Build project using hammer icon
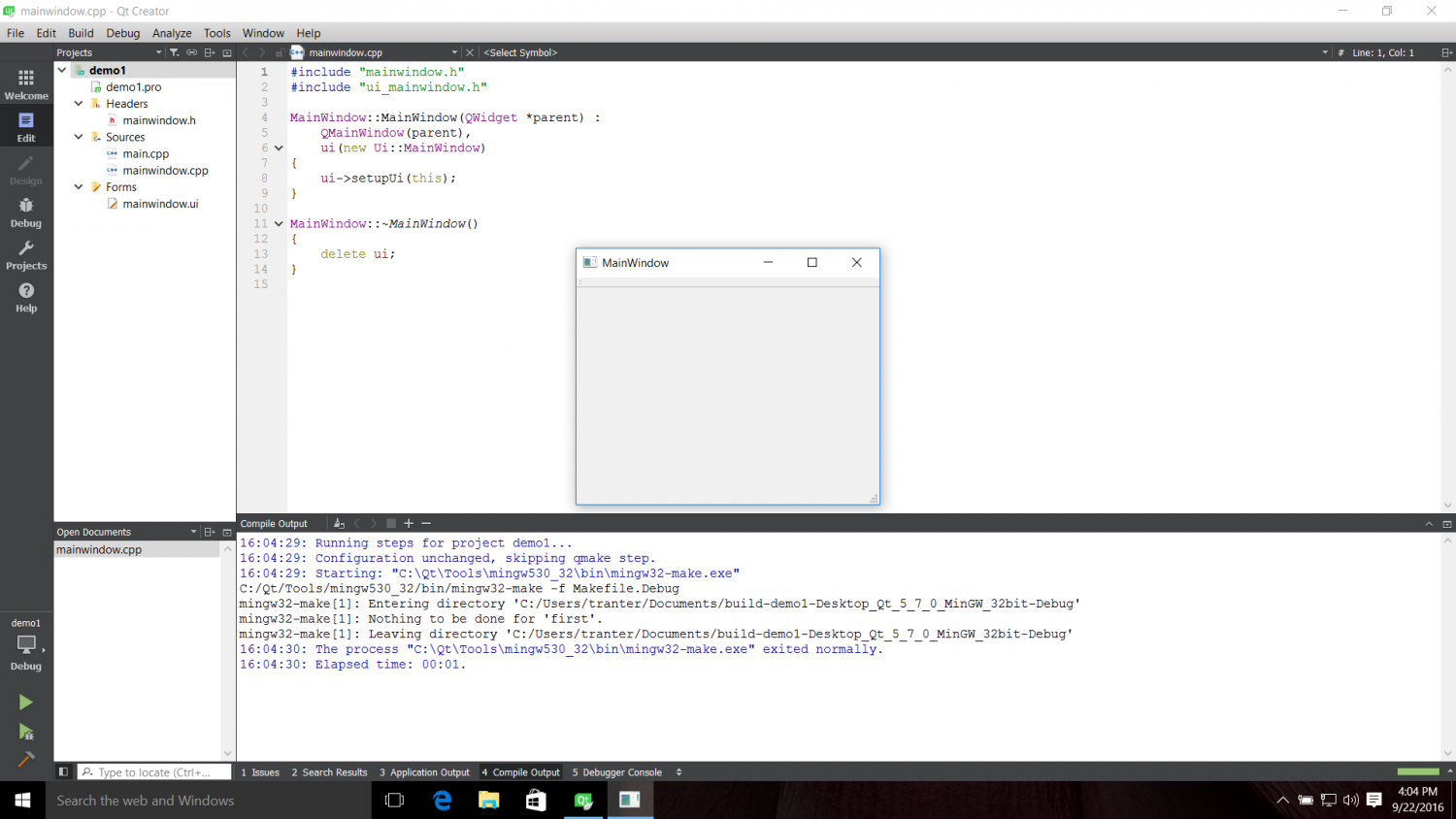This screenshot has height=819, width=1456. [x=26, y=759]
